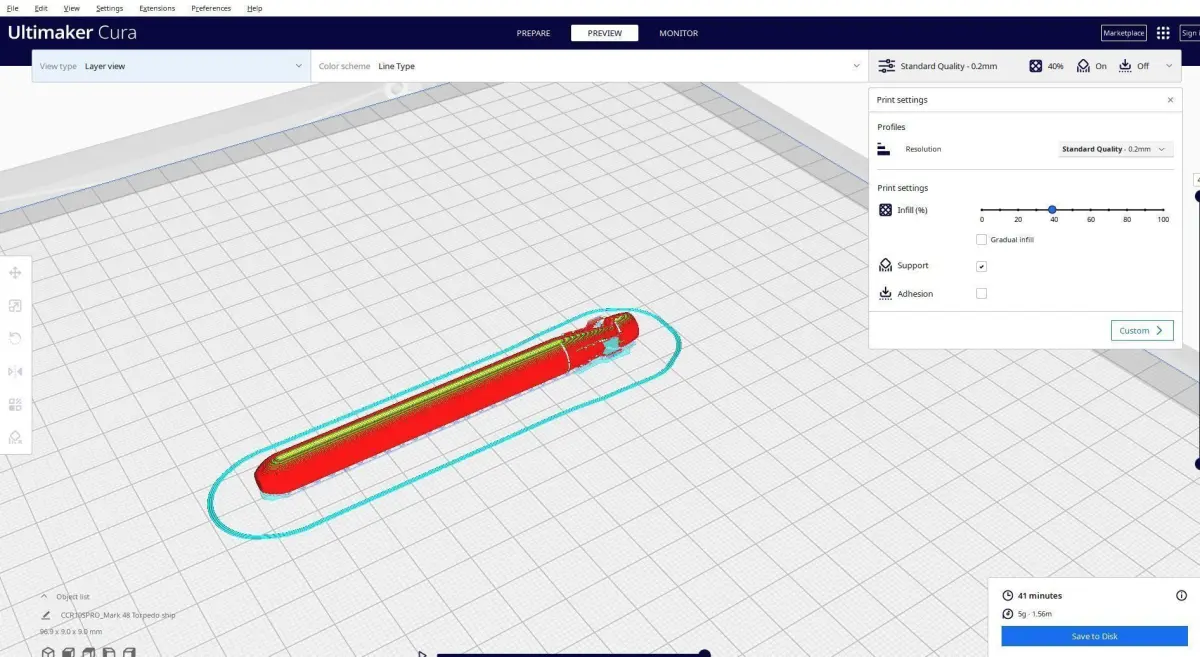Image resolution: width=1200 pixels, height=657 pixels.
Task: Click the Support icon in print settings
Action: click(x=885, y=266)
